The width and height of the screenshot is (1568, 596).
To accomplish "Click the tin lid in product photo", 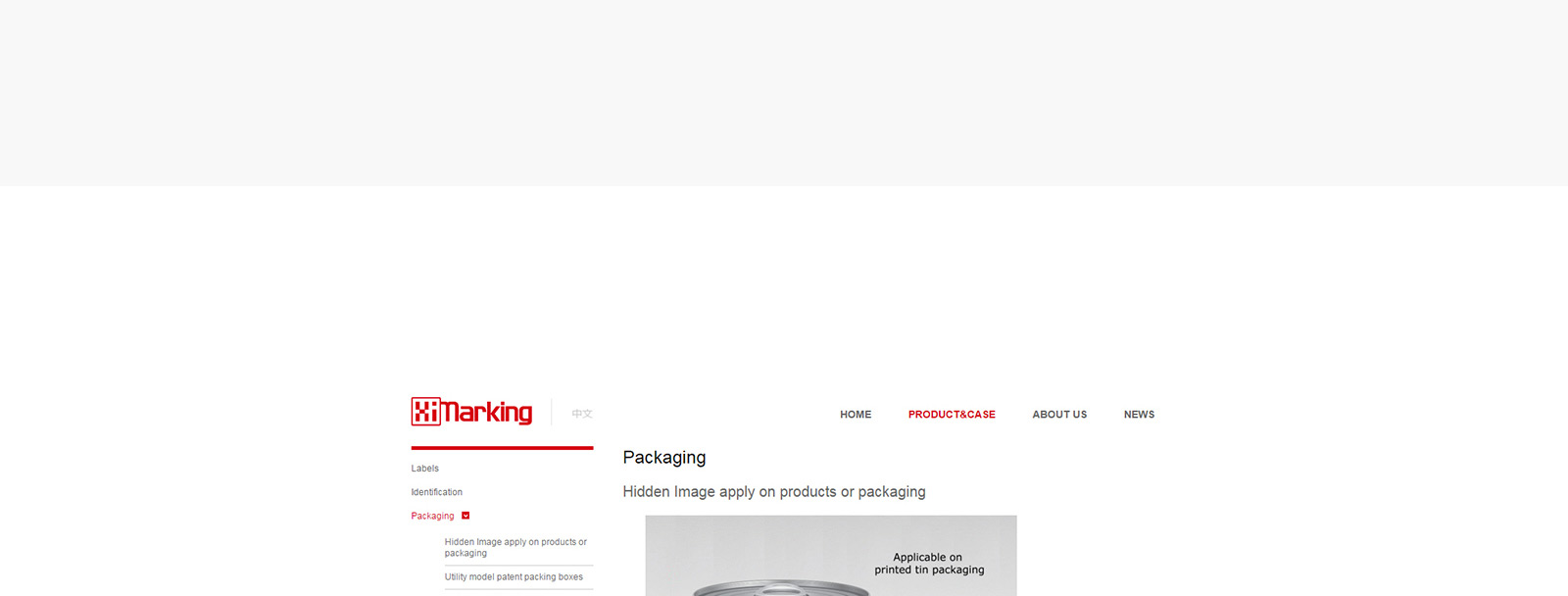I will [781, 588].
